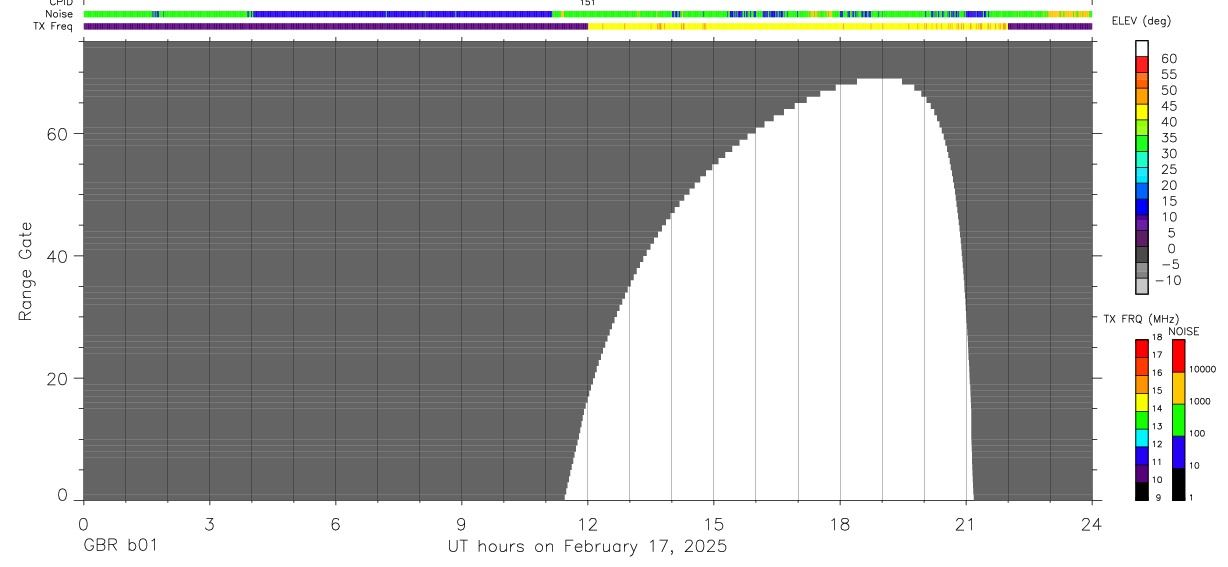Click the x-axis tick label 21

[966, 524]
